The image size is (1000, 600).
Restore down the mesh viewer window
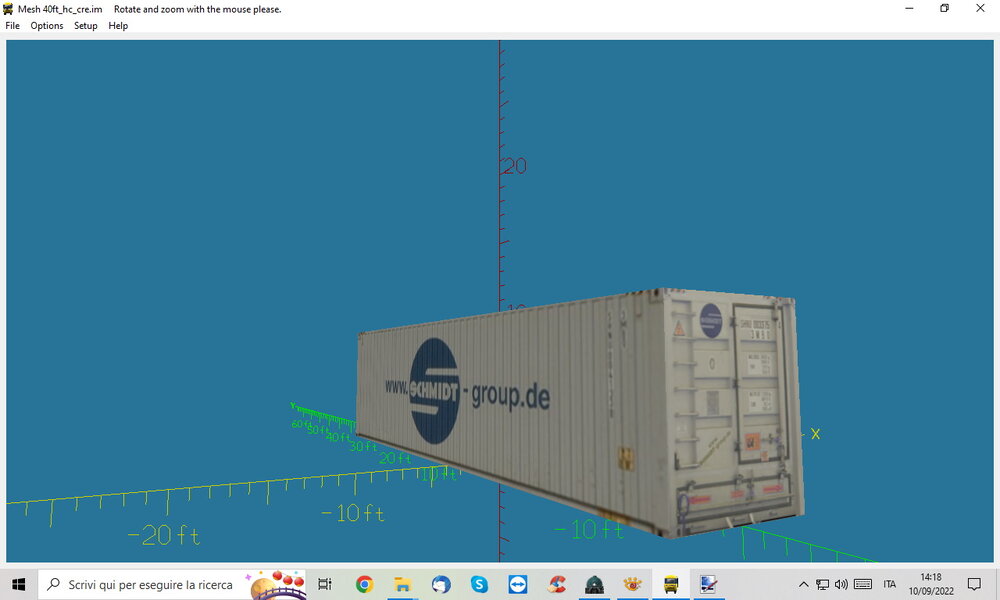945,8
